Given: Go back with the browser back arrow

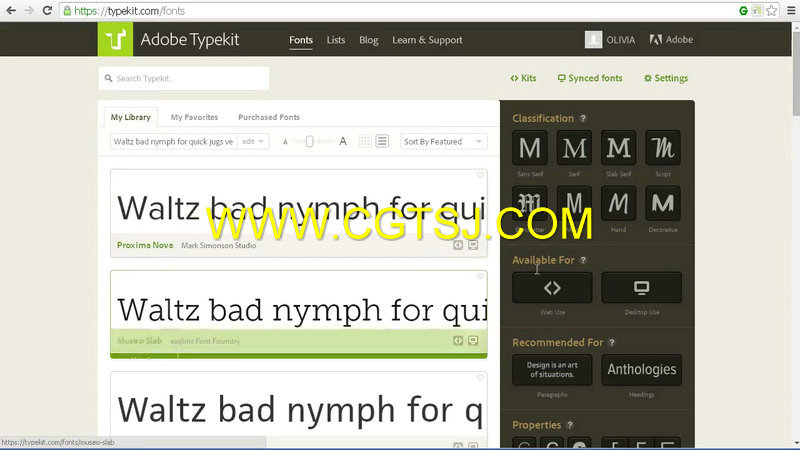Looking at the screenshot, I should (11, 10).
